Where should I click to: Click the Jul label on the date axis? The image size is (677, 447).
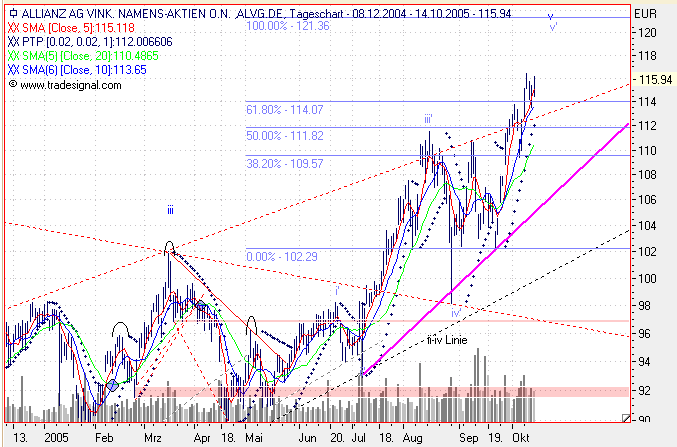359,437
